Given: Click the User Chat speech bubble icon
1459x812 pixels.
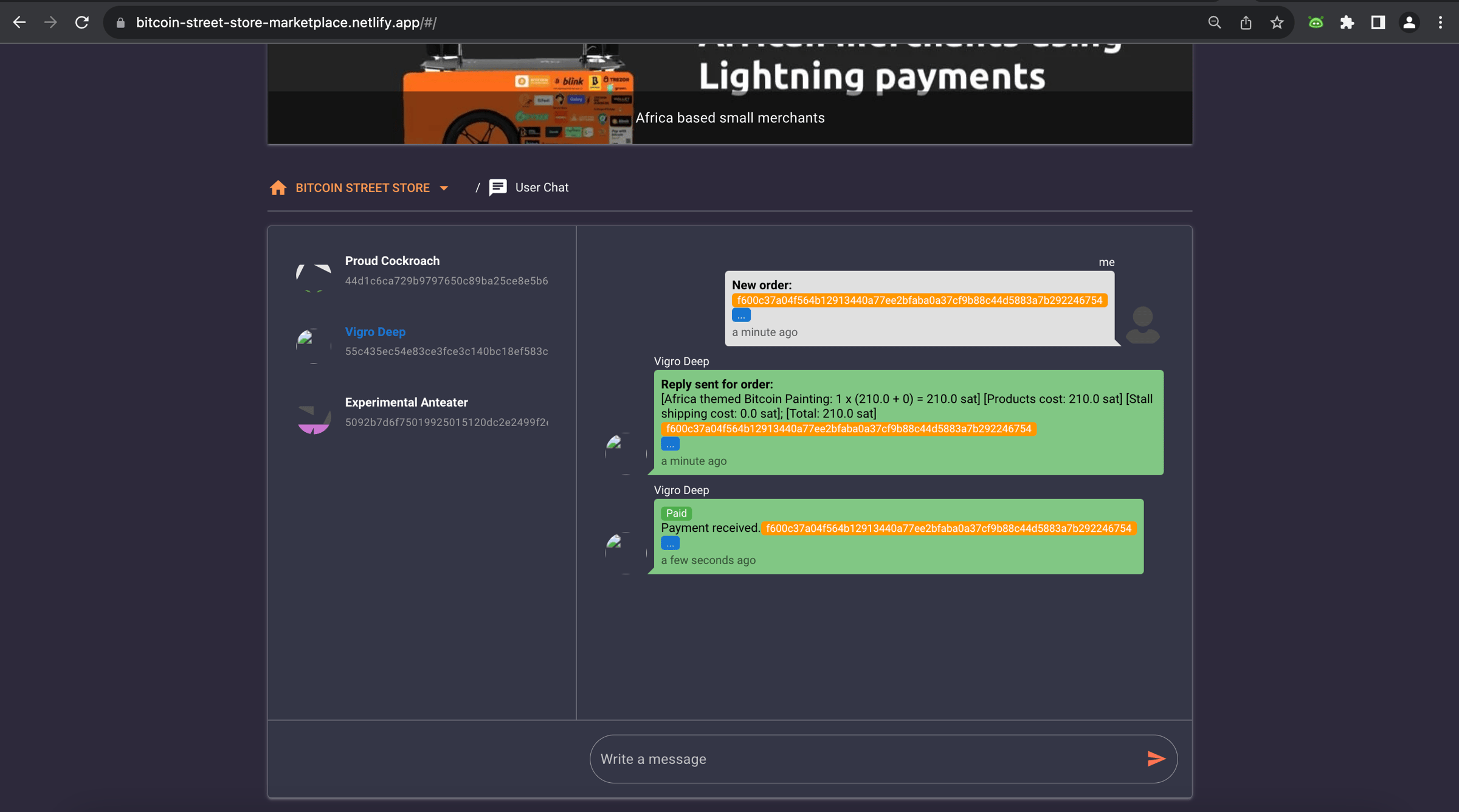Looking at the screenshot, I should pyautogui.click(x=498, y=188).
